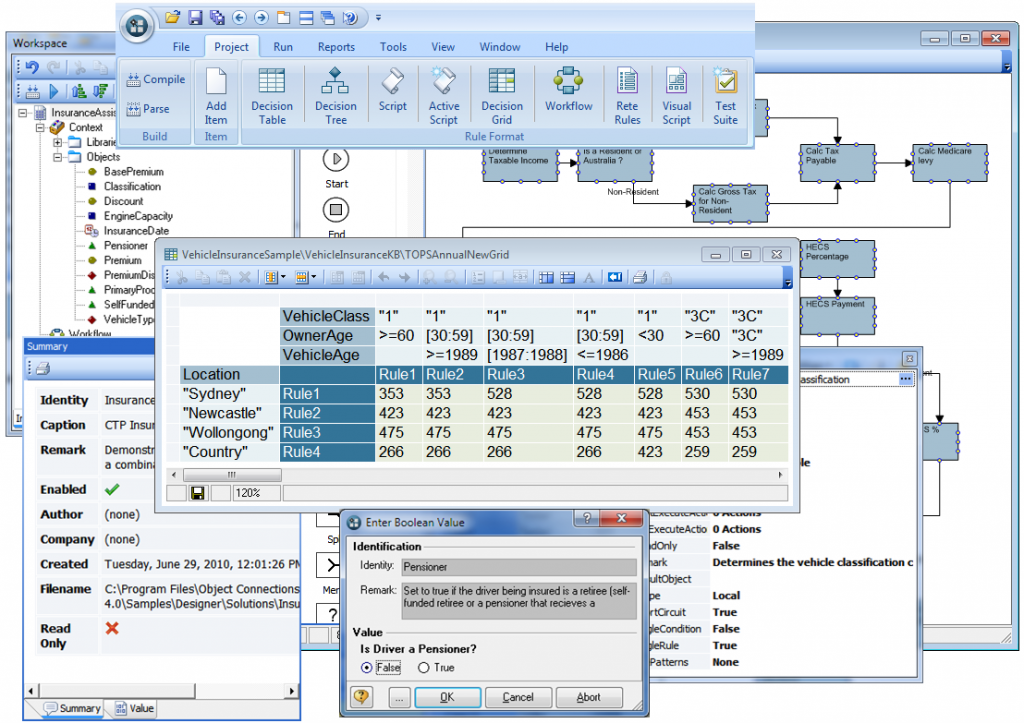Select the False radio button
The image size is (1024, 723).
366,667
